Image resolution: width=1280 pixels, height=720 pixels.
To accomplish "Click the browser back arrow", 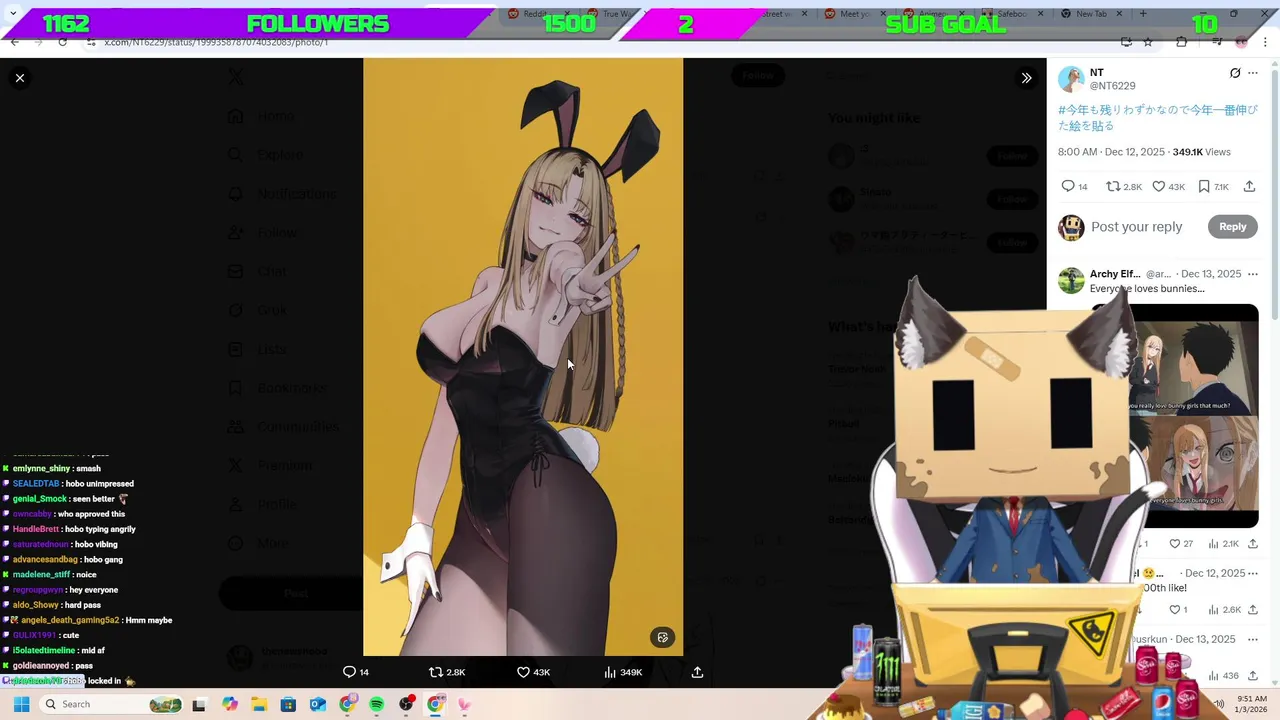I will point(14,42).
